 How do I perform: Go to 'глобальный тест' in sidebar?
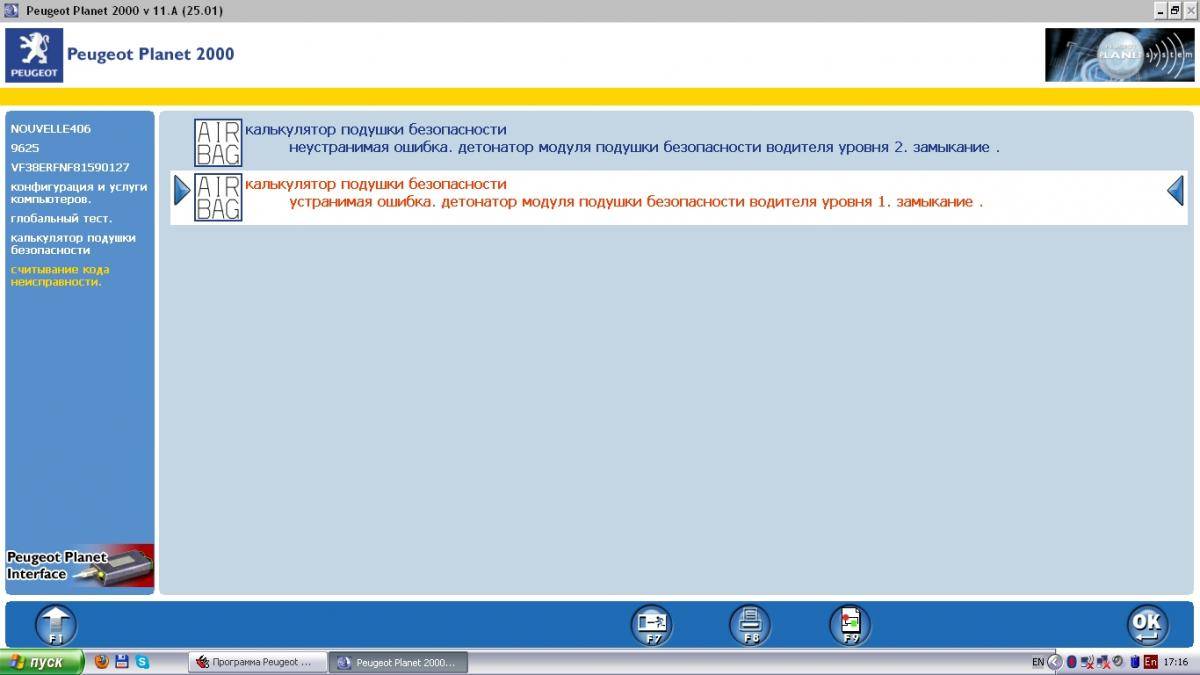61,218
